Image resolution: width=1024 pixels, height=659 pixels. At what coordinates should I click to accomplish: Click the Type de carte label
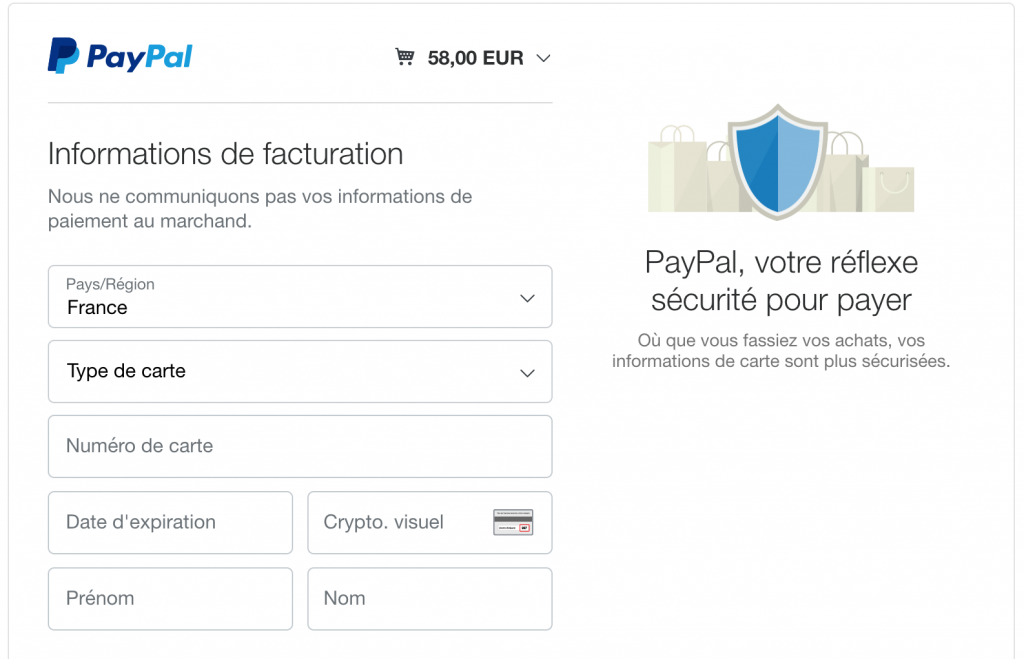pos(126,371)
